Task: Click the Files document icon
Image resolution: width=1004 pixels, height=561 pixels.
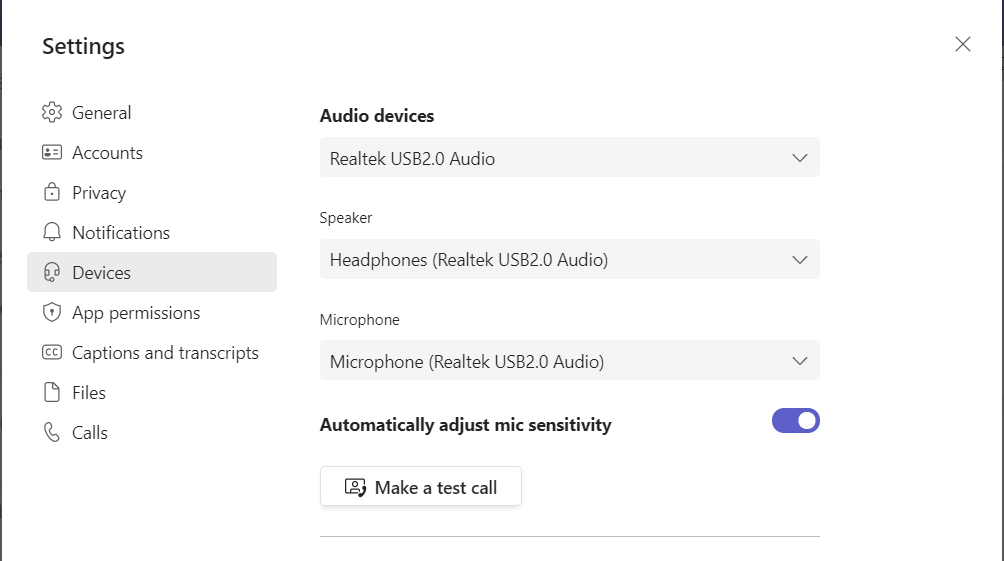Action: (52, 393)
